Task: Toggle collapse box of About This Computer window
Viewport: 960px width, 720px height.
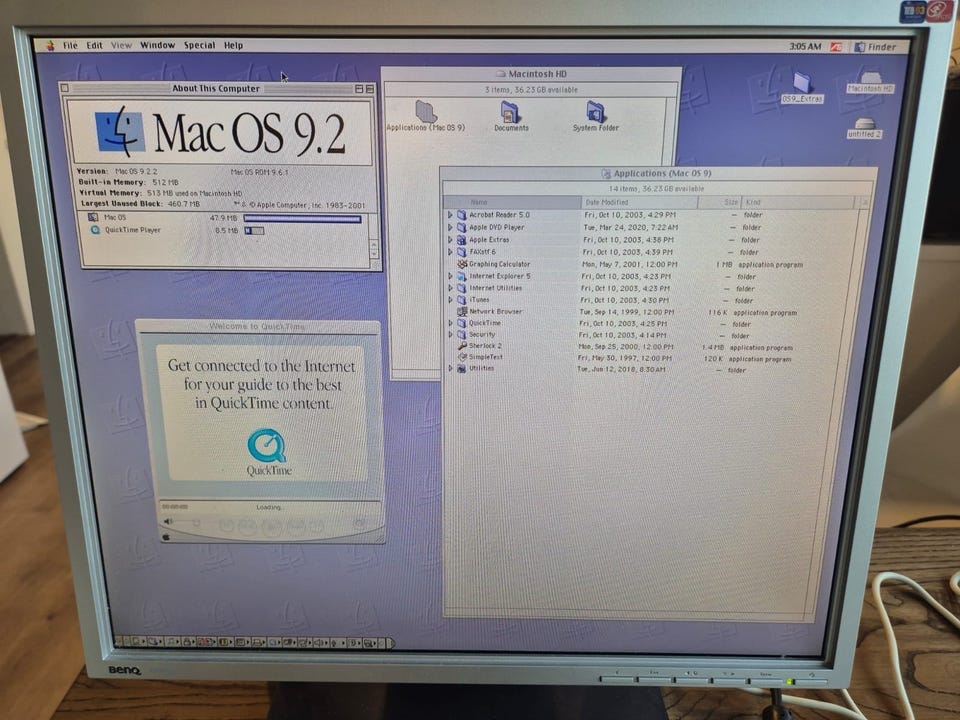Action: (x=369, y=89)
